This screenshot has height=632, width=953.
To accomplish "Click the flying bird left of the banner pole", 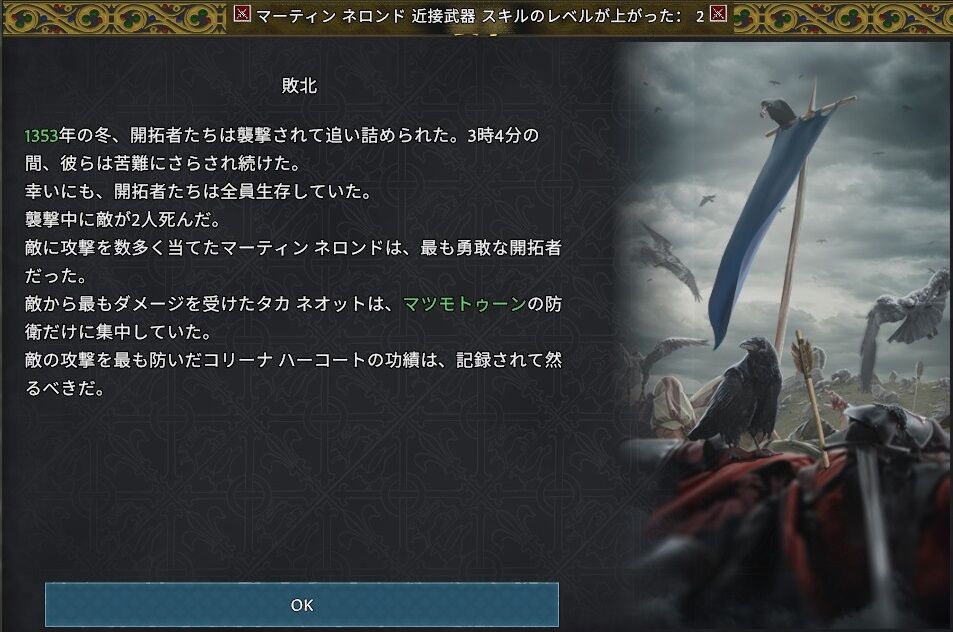I will (672, 261).
